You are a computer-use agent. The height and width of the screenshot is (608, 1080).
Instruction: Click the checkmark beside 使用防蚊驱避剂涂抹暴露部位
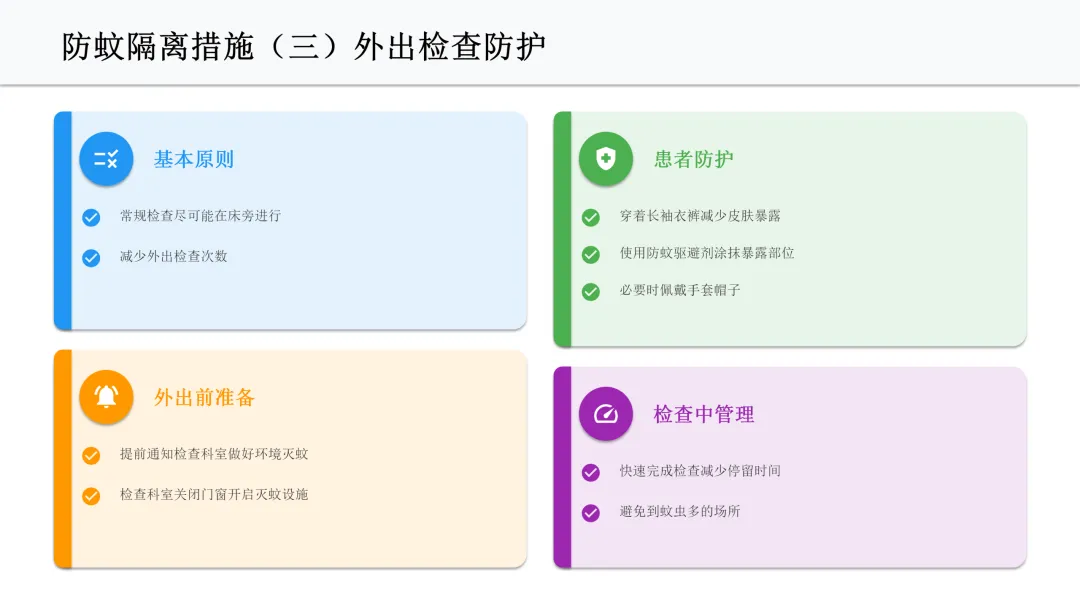coord(591,255)
